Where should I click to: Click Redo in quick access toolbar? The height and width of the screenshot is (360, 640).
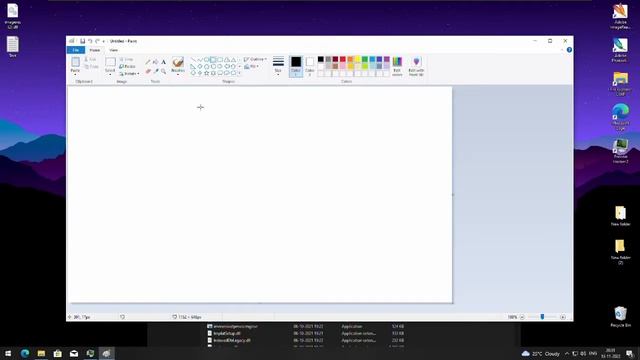[x=97, y=41]
